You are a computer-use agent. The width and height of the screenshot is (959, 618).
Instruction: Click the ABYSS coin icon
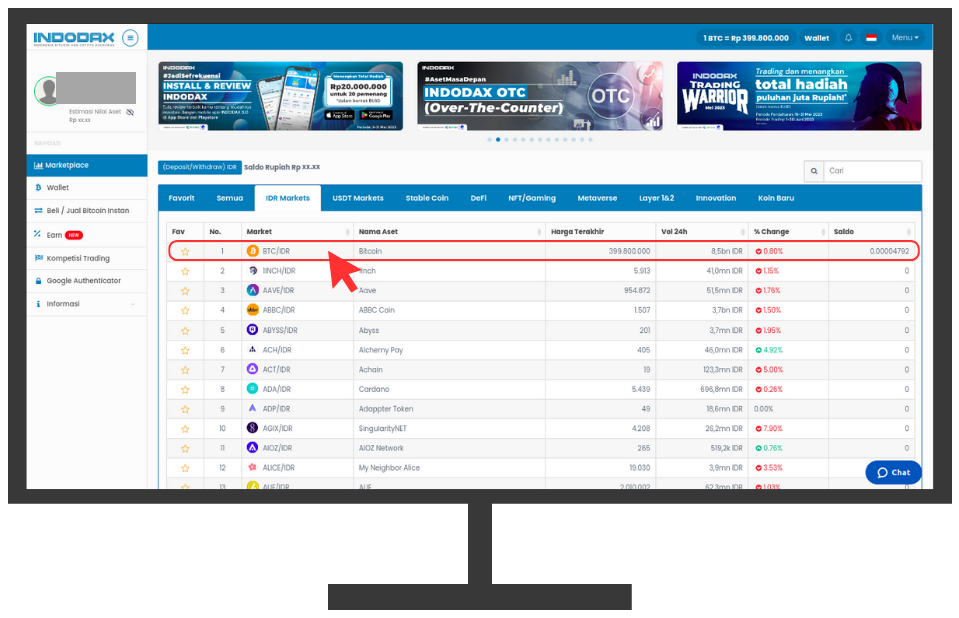[x=253, y=330]
